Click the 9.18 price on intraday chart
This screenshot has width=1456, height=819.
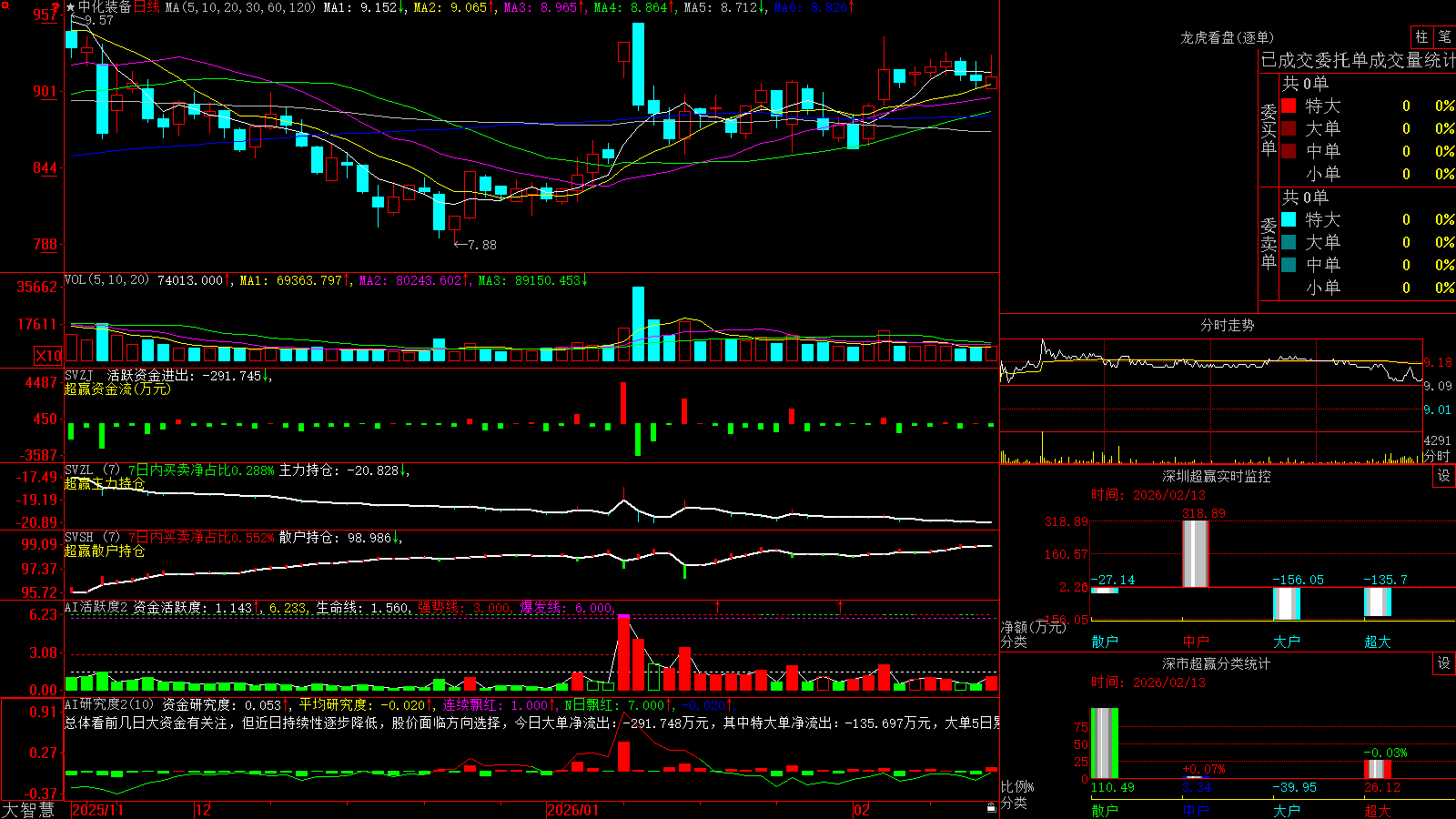(x=1438, y=362)
